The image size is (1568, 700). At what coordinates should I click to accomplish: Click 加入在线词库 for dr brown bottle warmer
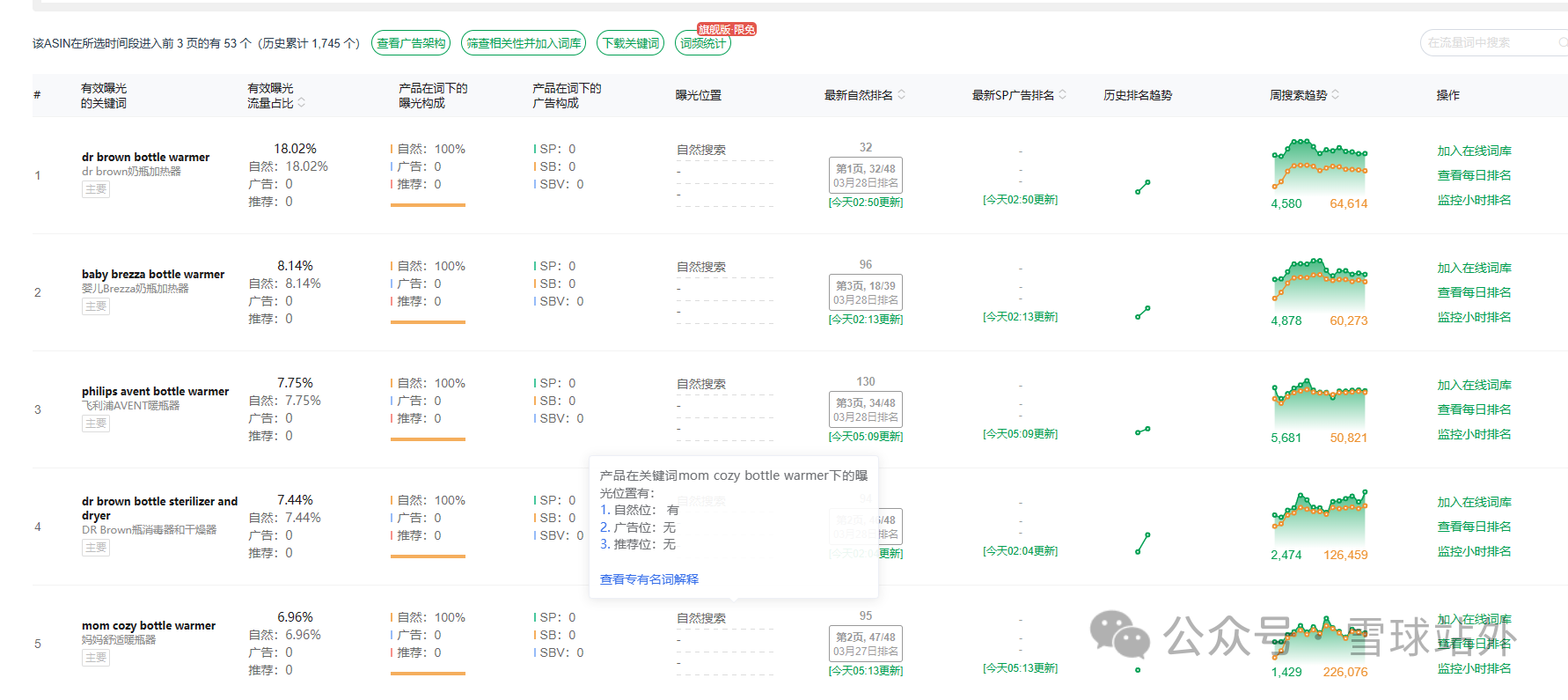point(1474,151)
